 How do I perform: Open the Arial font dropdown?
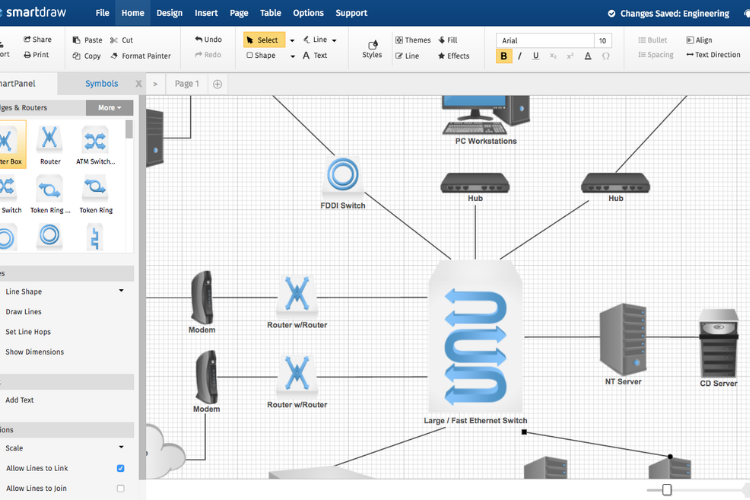point(545,41)
